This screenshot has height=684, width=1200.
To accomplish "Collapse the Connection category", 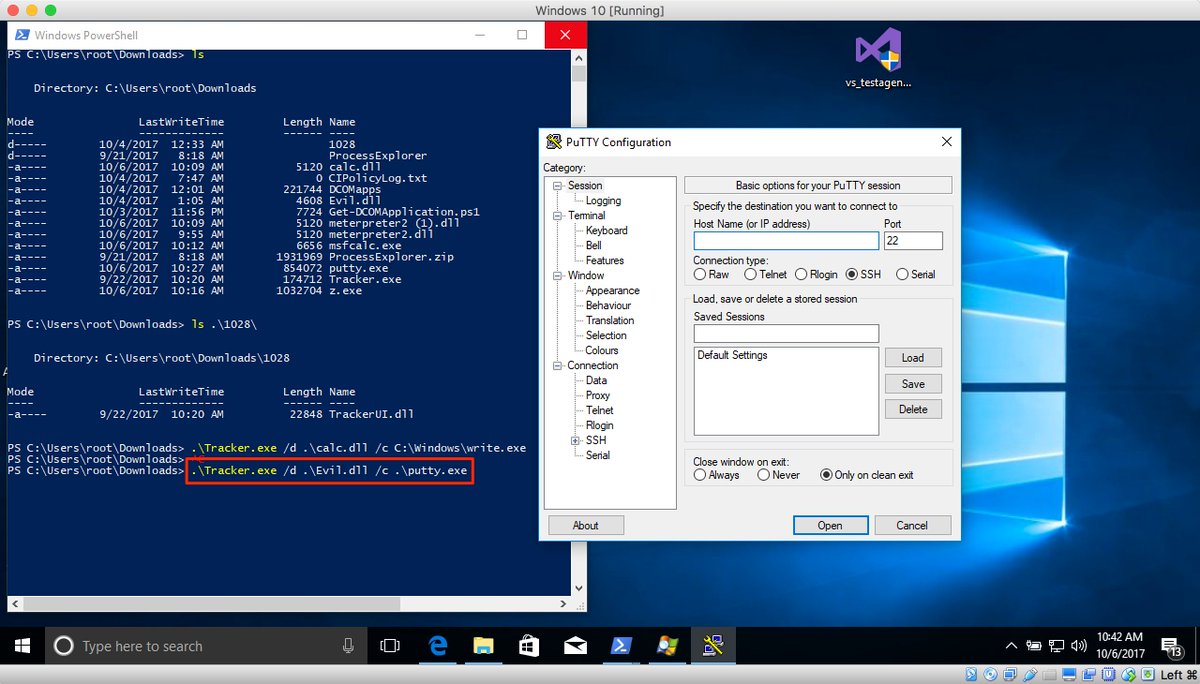I will 558,365.
